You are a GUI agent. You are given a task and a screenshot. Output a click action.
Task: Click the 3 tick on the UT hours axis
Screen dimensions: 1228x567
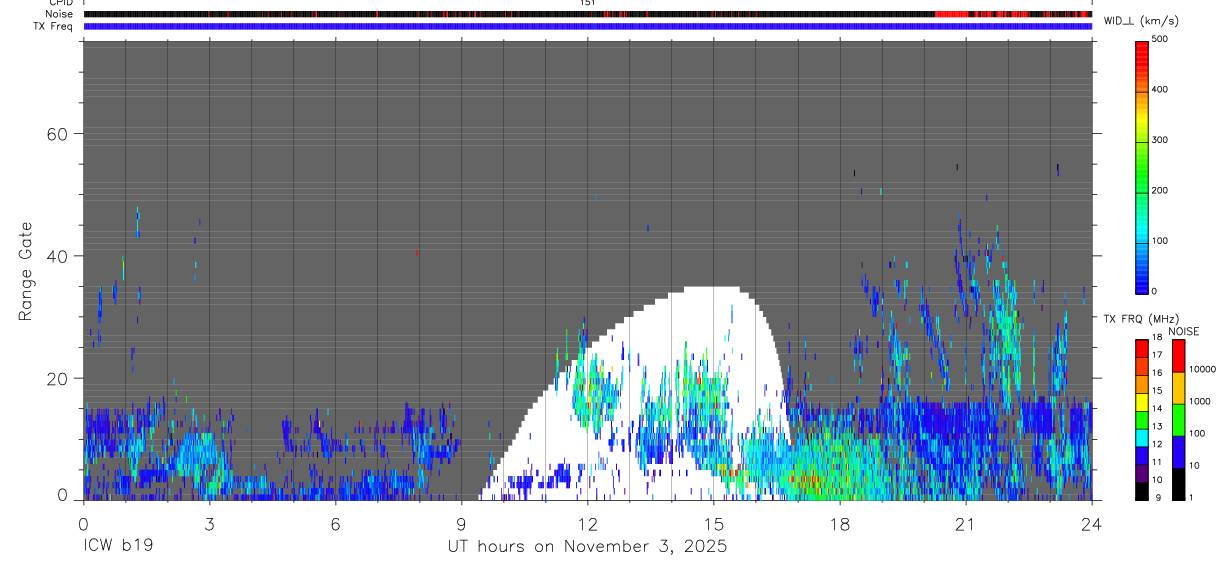[x=209, y=523]
